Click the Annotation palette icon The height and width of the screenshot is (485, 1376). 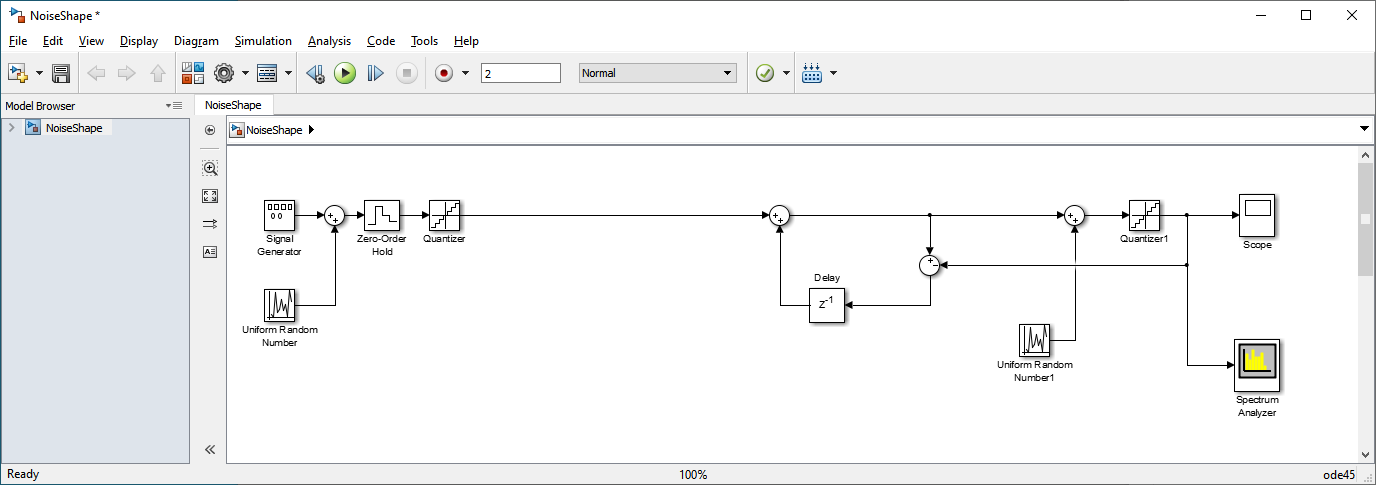click(210, 252)
